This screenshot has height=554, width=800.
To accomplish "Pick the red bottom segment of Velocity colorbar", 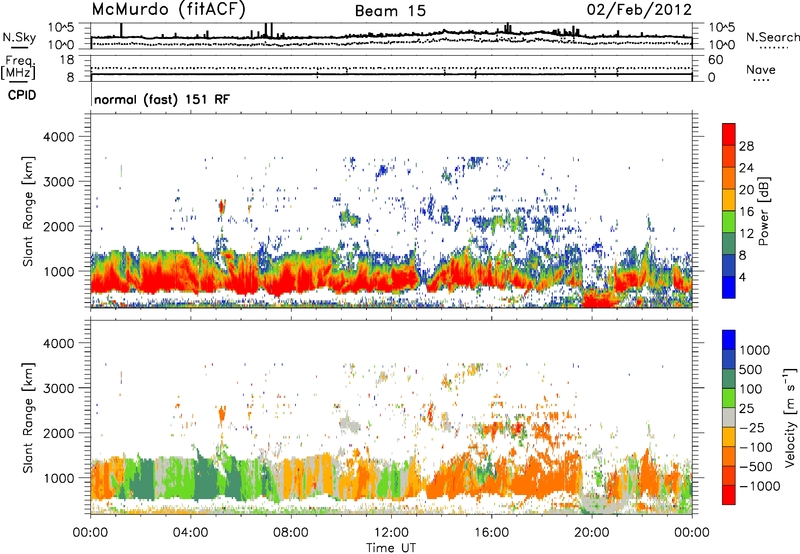I will (x=729, y=495).
